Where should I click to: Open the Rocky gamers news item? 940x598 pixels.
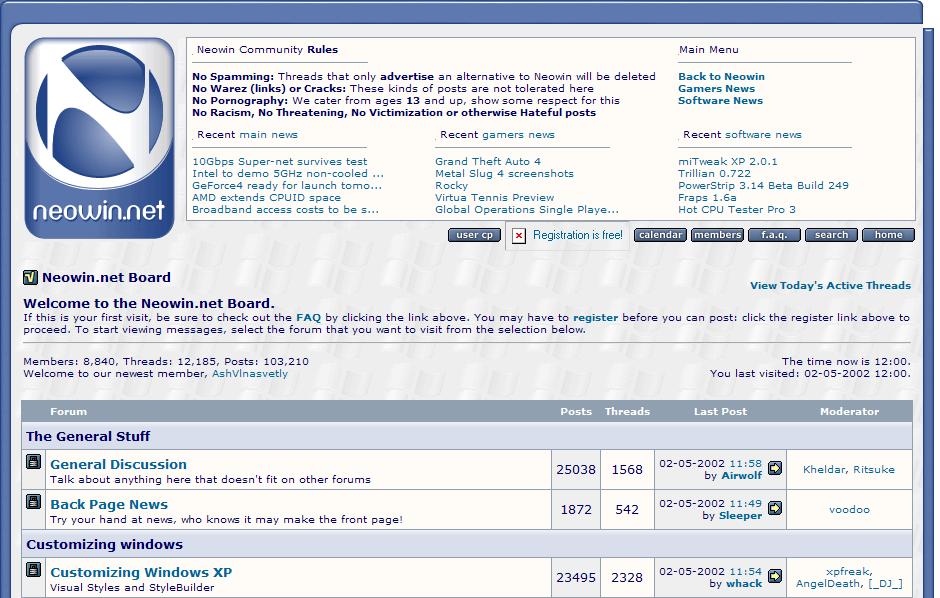point(451,186)
